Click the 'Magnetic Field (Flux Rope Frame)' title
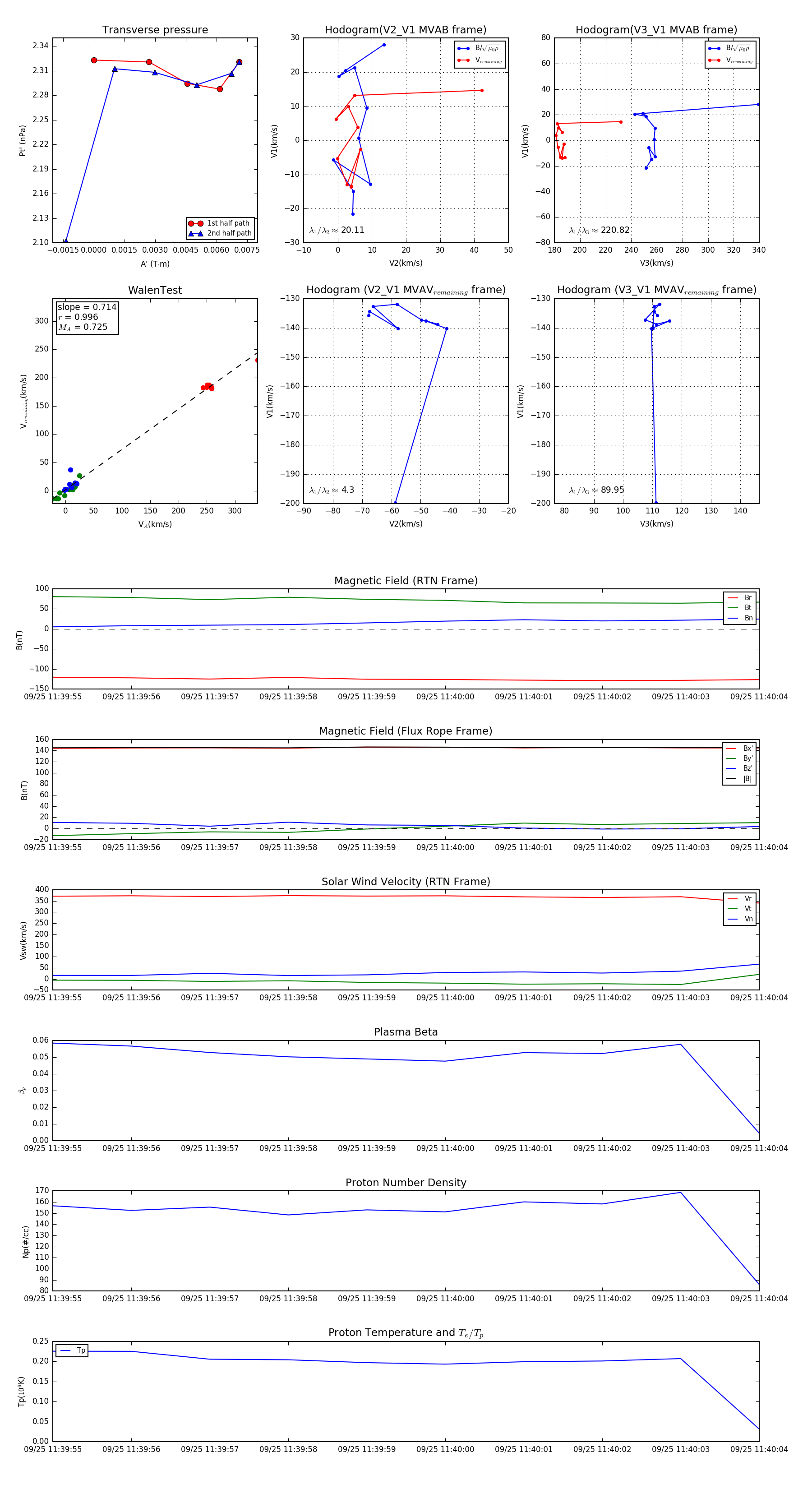 tap(406, 731)
